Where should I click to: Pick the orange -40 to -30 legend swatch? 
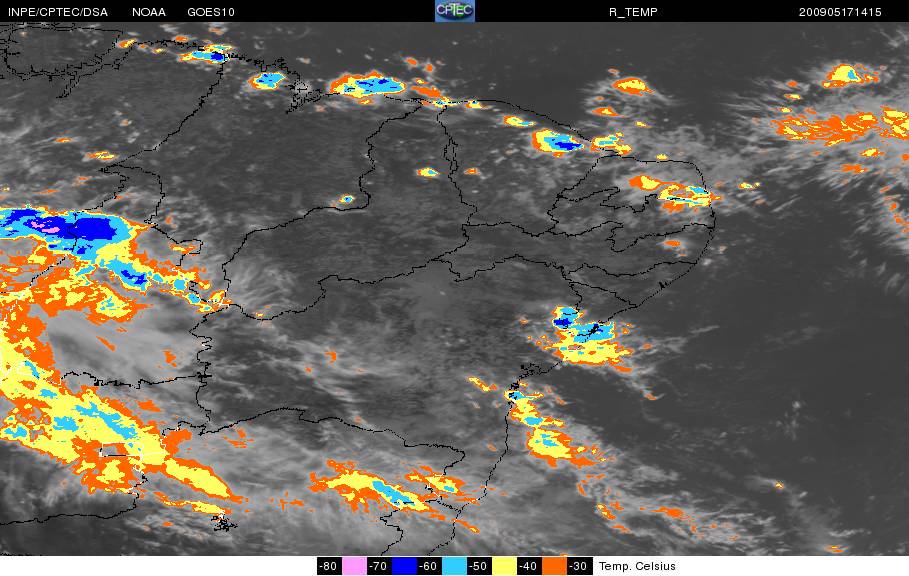pyautogui.click(x=554, y=566)
